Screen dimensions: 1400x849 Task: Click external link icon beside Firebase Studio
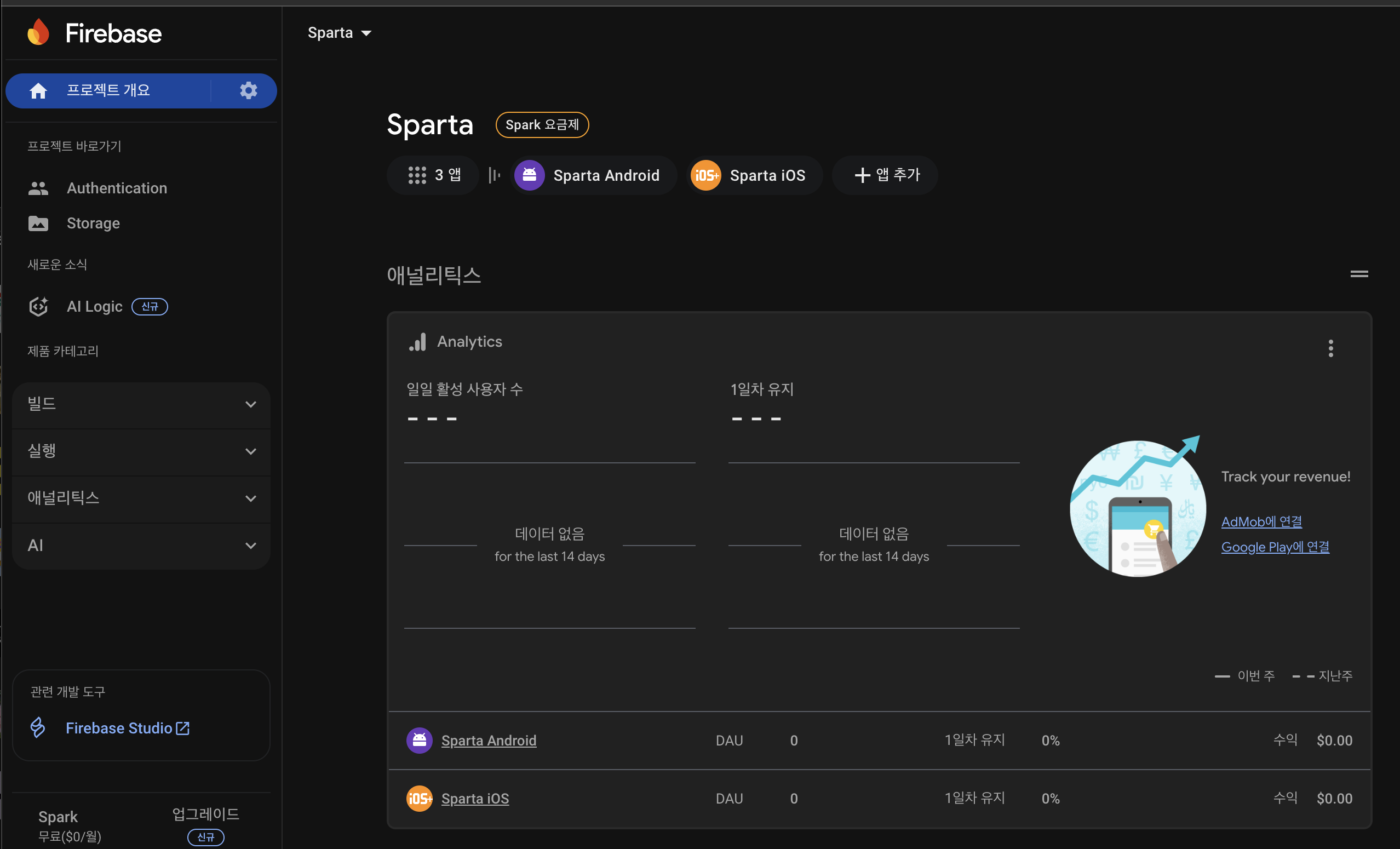182,728
